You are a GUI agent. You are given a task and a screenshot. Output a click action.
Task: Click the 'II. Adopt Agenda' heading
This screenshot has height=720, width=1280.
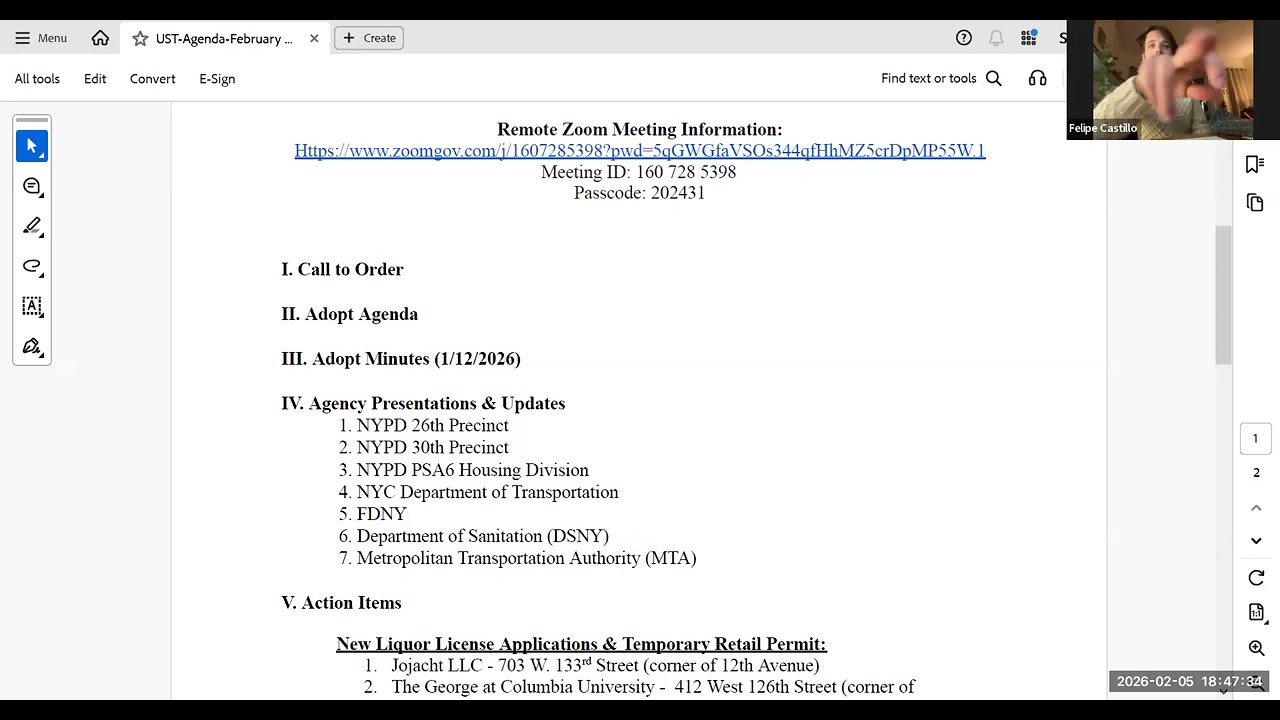coord(349,314)
